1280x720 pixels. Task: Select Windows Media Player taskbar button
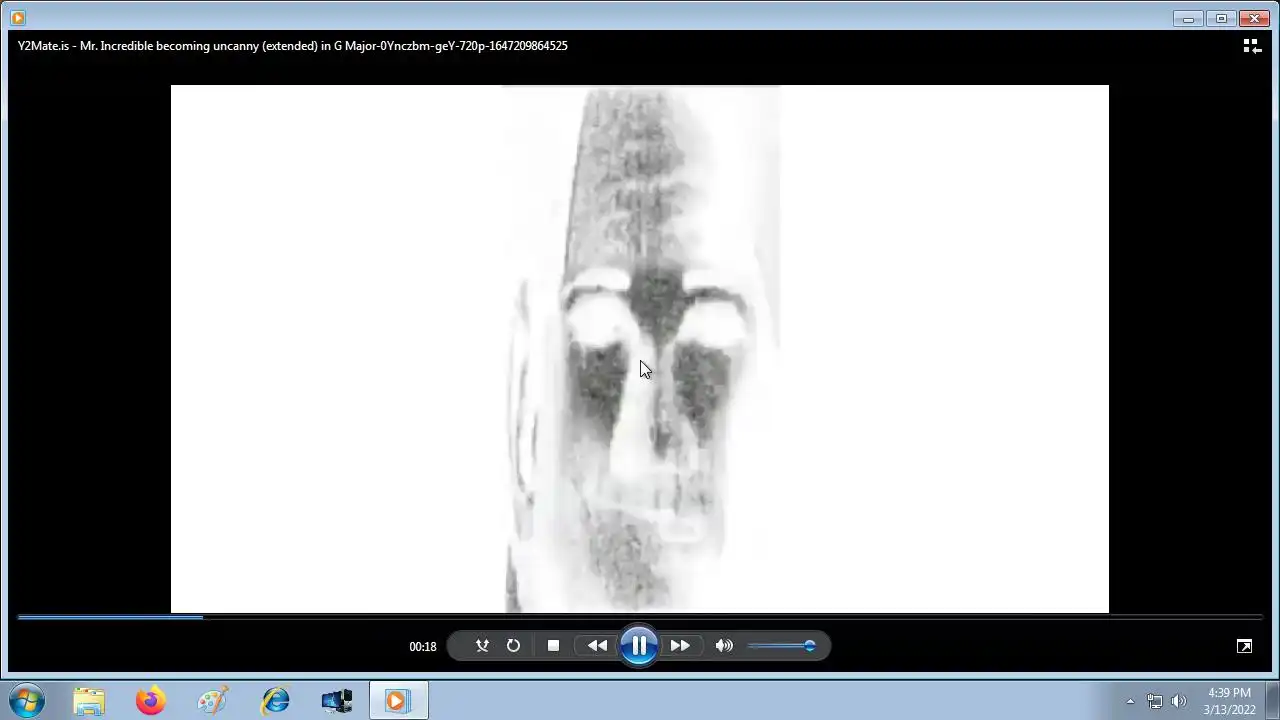[x=399, y=701]
